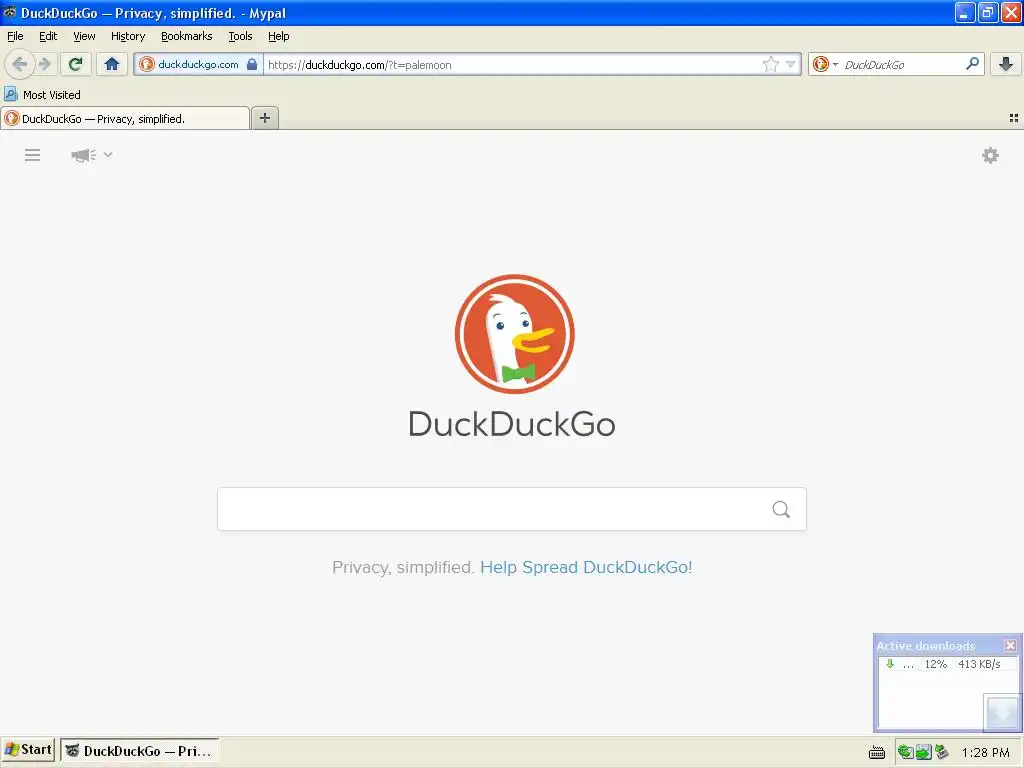The image size is (1024, 768).
Task: Open the URL history dropdown arrow
Action: pyautogui.click(x=791, y=64)
